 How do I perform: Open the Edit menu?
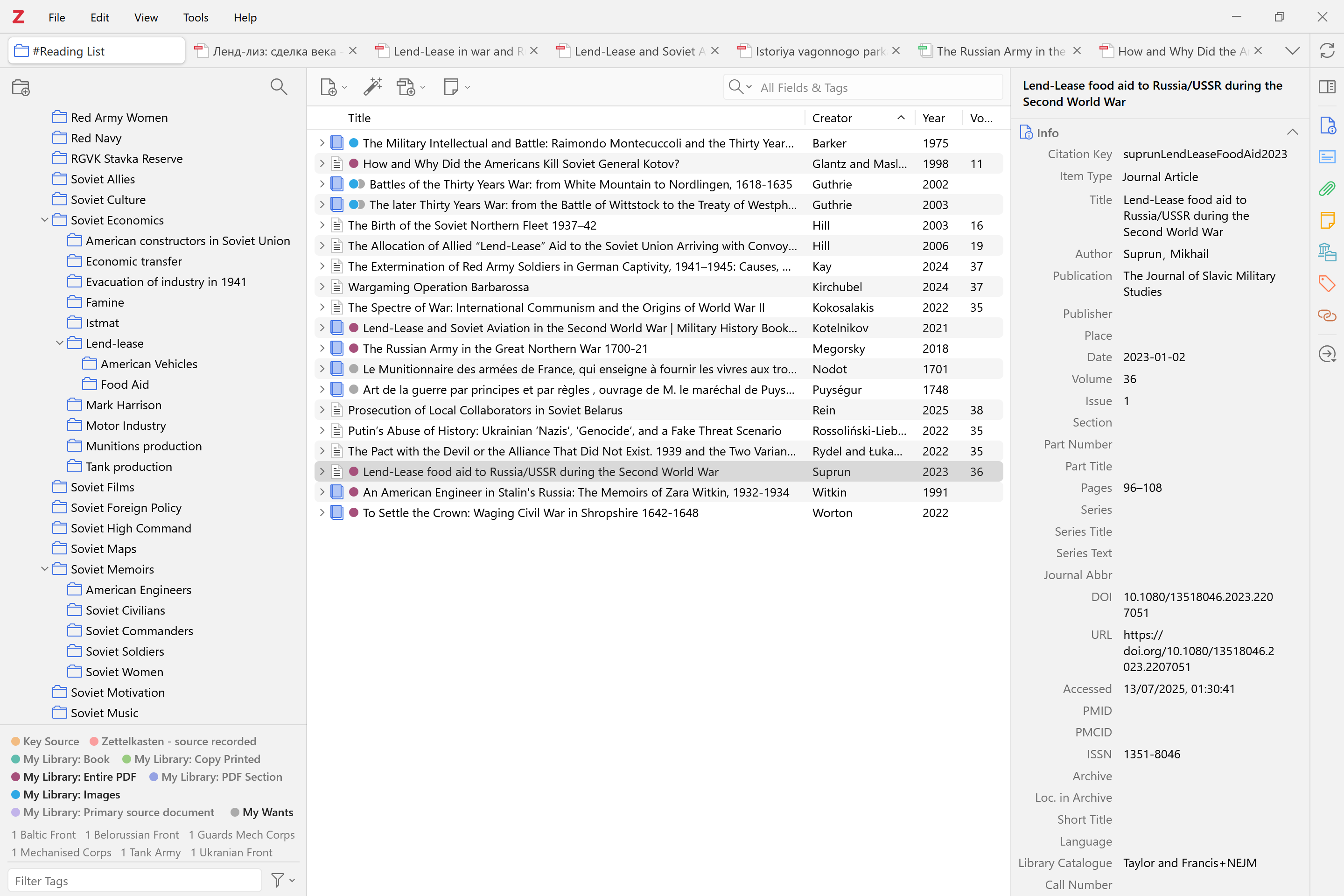click(x=99, y=18)
